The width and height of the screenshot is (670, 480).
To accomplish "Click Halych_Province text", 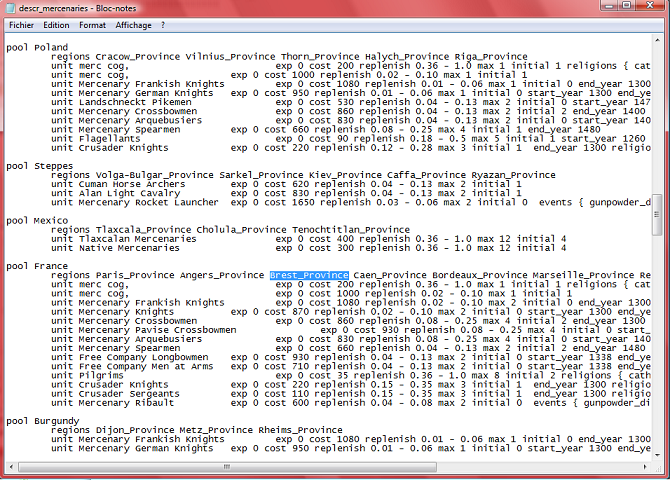I will [x=407, y=56].
